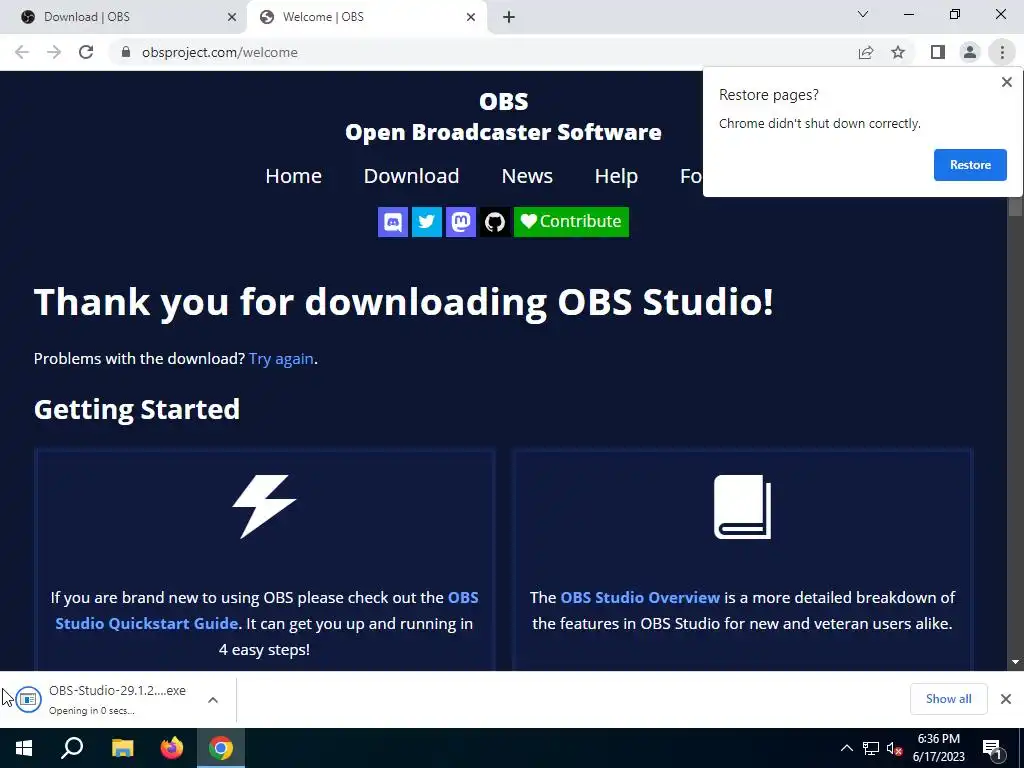This screenshot has height=768, width=1024.
Task: Open a new browser tab
Action: pyautogui.click(x=509, y=17)
